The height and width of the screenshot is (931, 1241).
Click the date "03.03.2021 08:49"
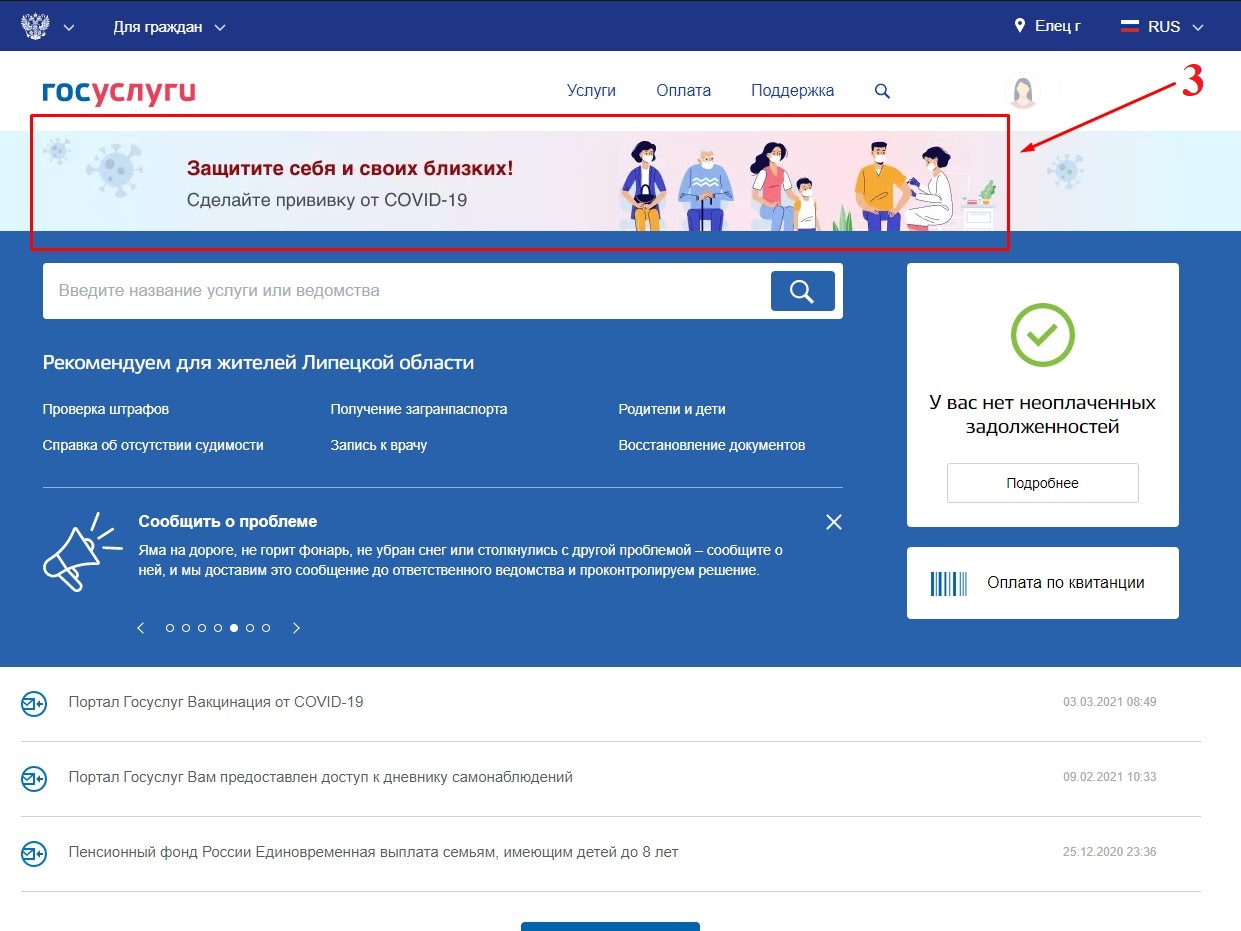(x=1109, y=702)
